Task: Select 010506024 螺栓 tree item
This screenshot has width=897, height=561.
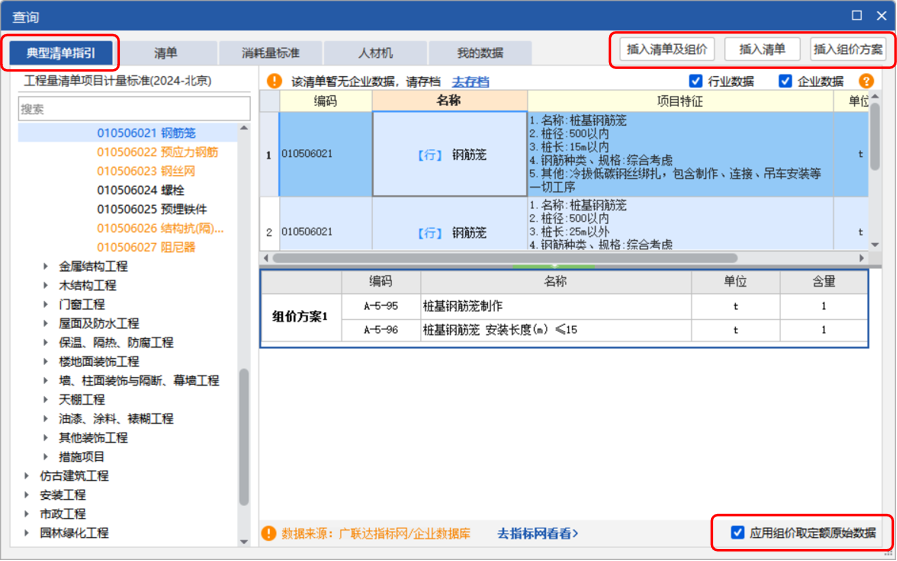Action: [x=140, y=190]
